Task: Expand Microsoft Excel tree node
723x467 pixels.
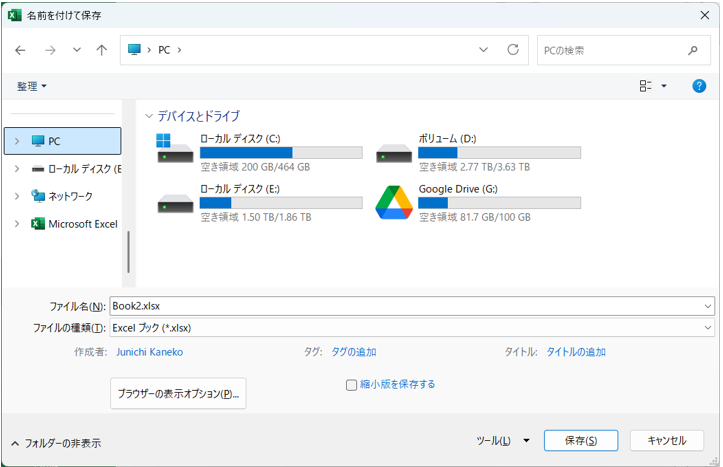Action: point(17,224)
